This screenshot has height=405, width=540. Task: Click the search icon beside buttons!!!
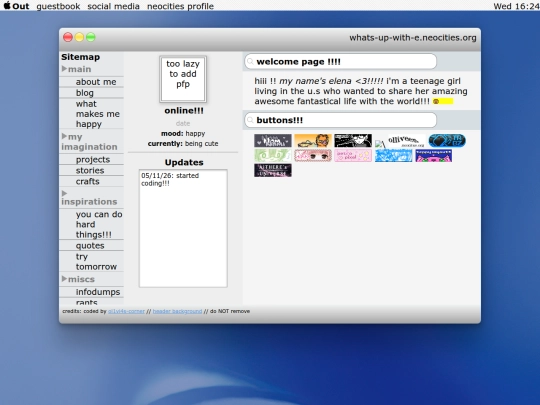coord(250,120)
